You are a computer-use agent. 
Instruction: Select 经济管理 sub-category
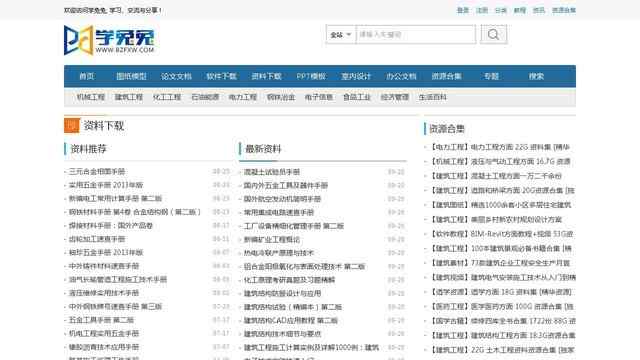(395, 97)
